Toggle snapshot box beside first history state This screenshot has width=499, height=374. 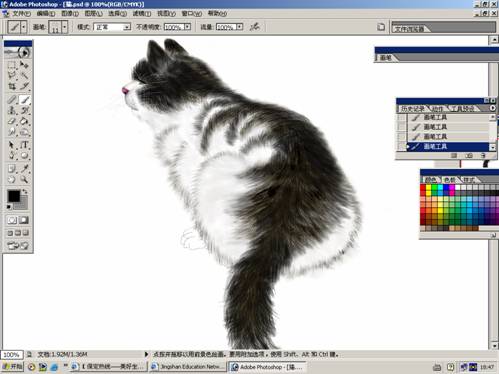[x=402, y=117]
